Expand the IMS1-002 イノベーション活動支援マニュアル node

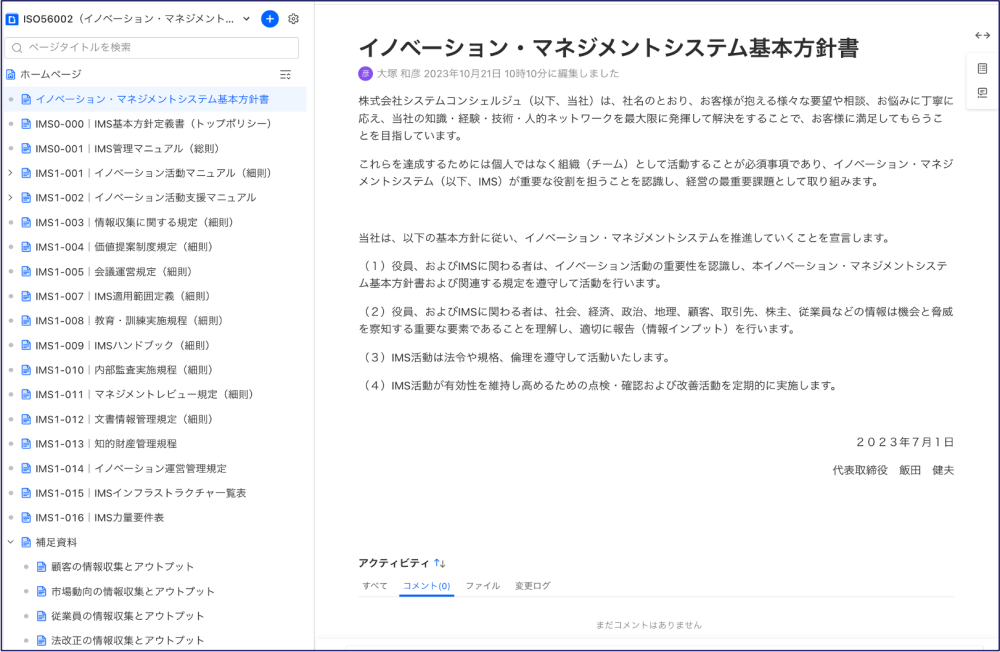click(11, 197)
